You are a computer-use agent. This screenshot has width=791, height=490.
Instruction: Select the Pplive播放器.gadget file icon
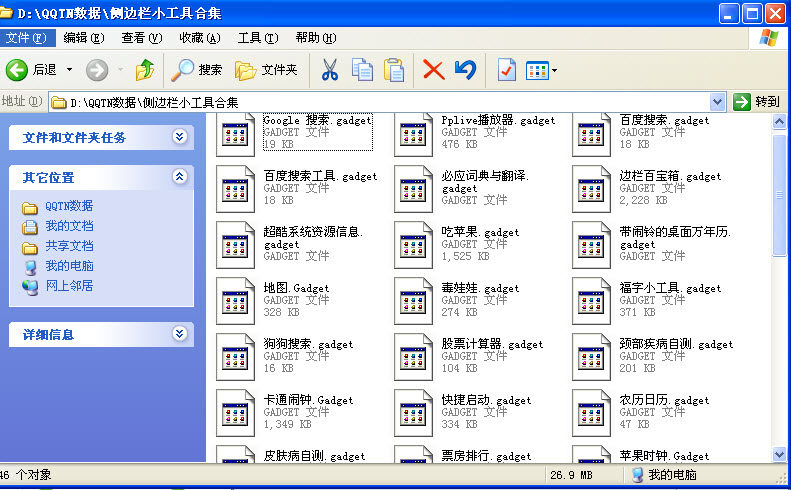413,134
